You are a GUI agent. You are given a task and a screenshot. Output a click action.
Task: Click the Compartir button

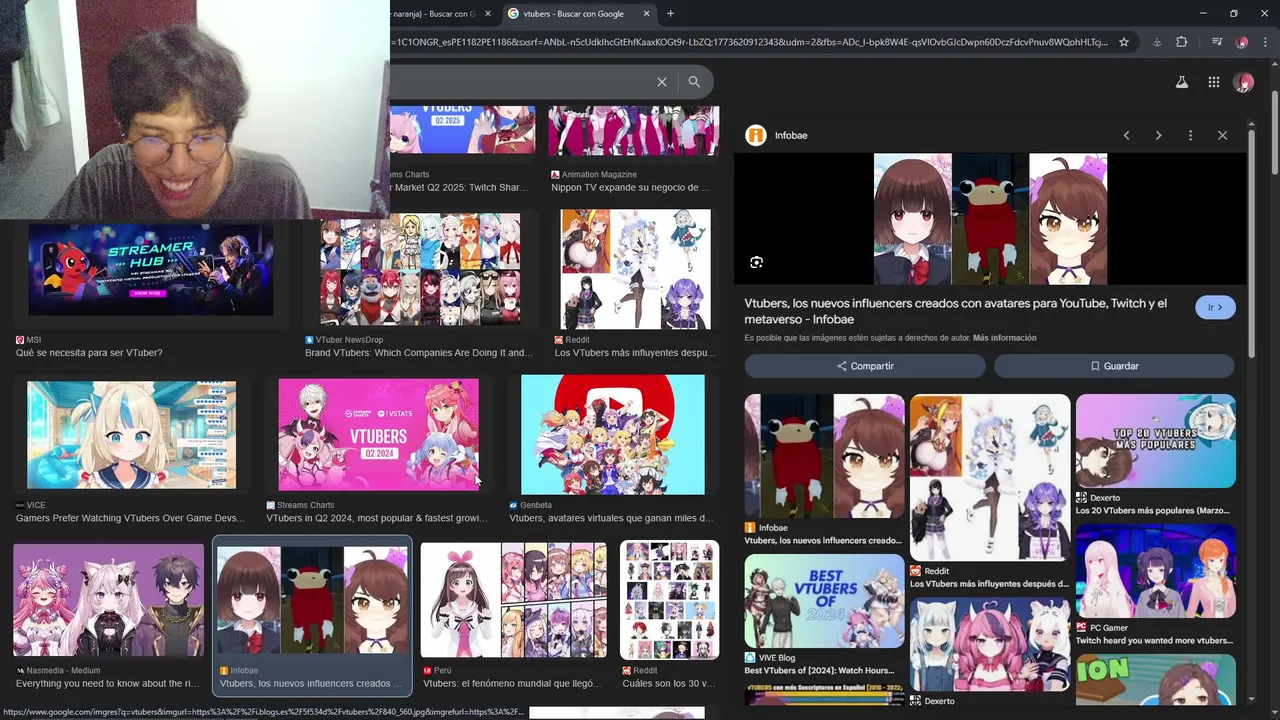866,366
